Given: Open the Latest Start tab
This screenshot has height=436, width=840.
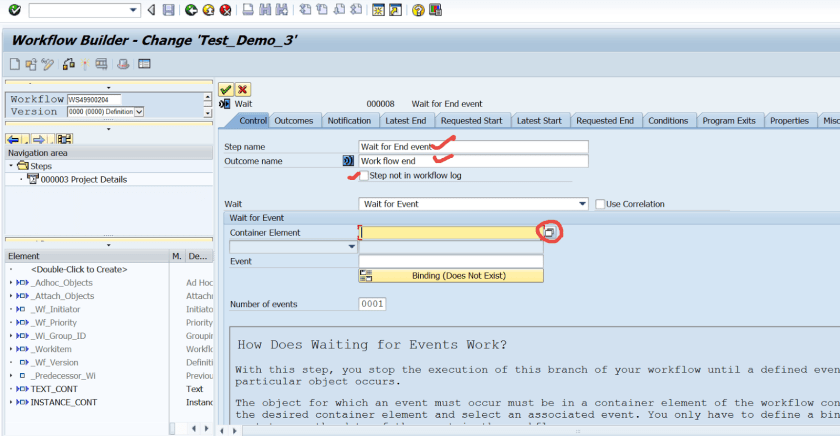Looking at the screenshot, I should click(x=539, y=121).
